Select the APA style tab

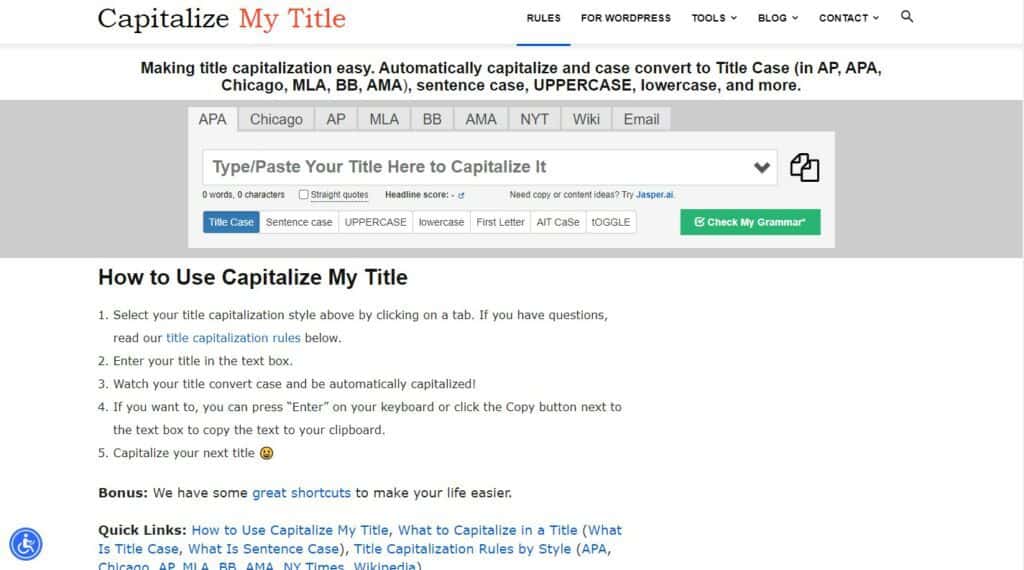[212, 119]
